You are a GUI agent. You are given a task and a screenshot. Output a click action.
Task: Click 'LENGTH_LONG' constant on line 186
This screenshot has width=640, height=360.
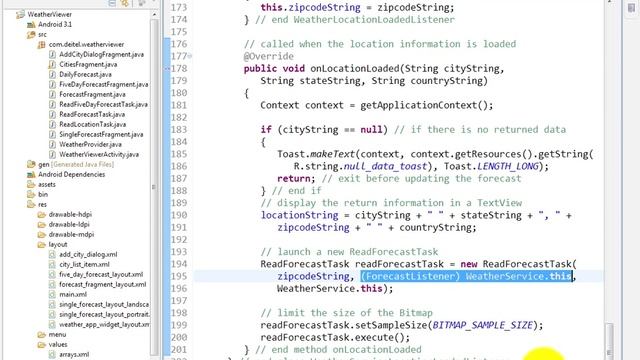[508, 167]
